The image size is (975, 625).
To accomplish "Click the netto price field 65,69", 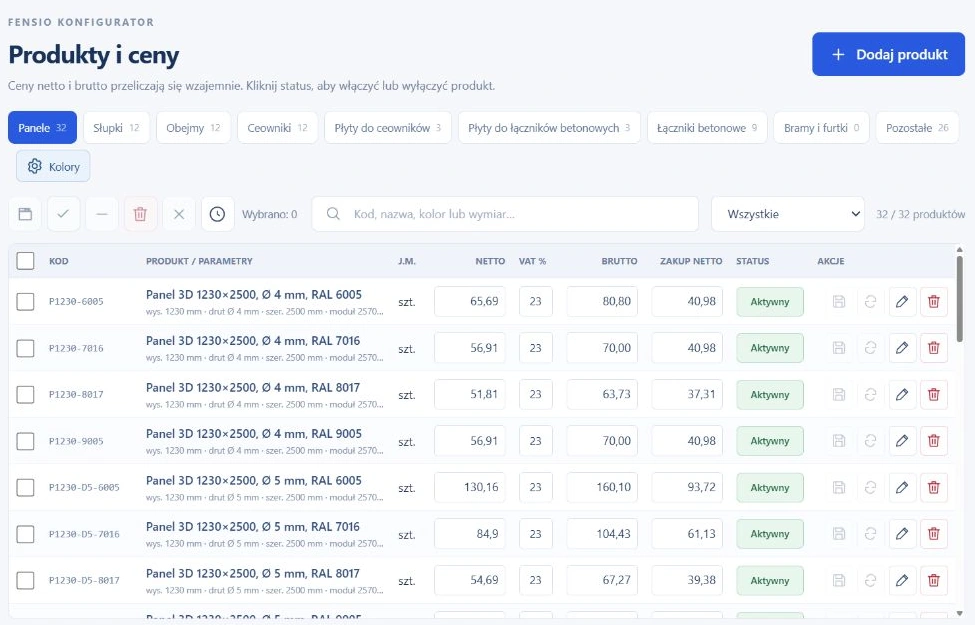I will tap(469, 302).
